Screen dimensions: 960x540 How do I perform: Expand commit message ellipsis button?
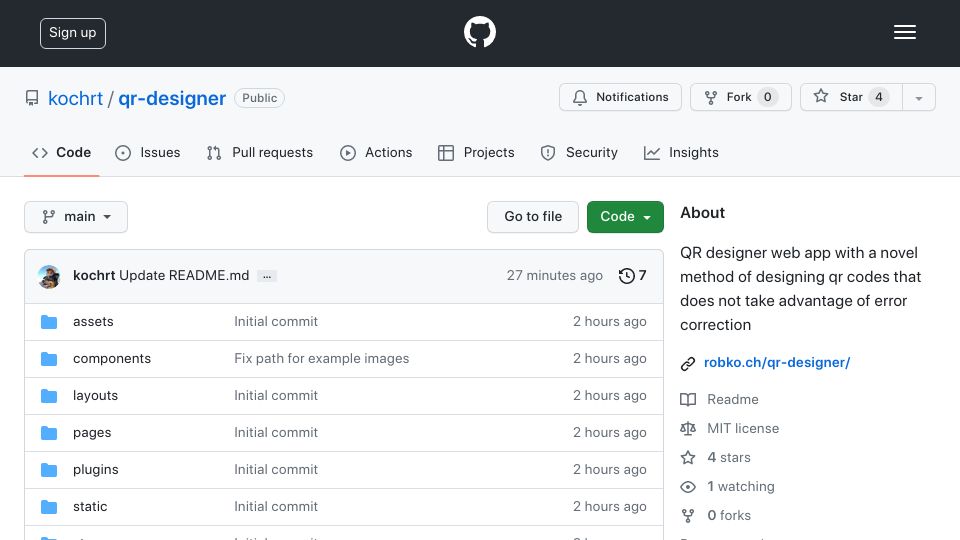coord(267,276)
